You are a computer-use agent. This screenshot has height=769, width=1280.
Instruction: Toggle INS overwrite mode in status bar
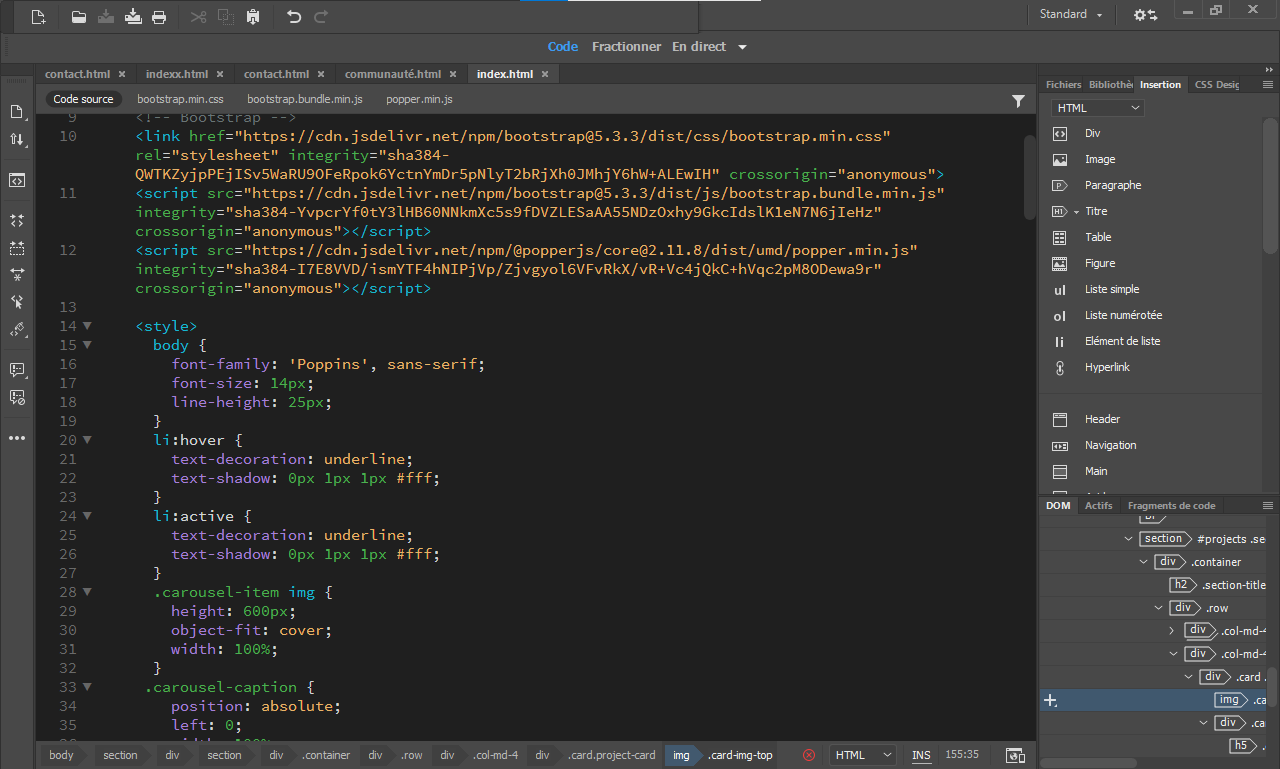(x=921, y=756)
